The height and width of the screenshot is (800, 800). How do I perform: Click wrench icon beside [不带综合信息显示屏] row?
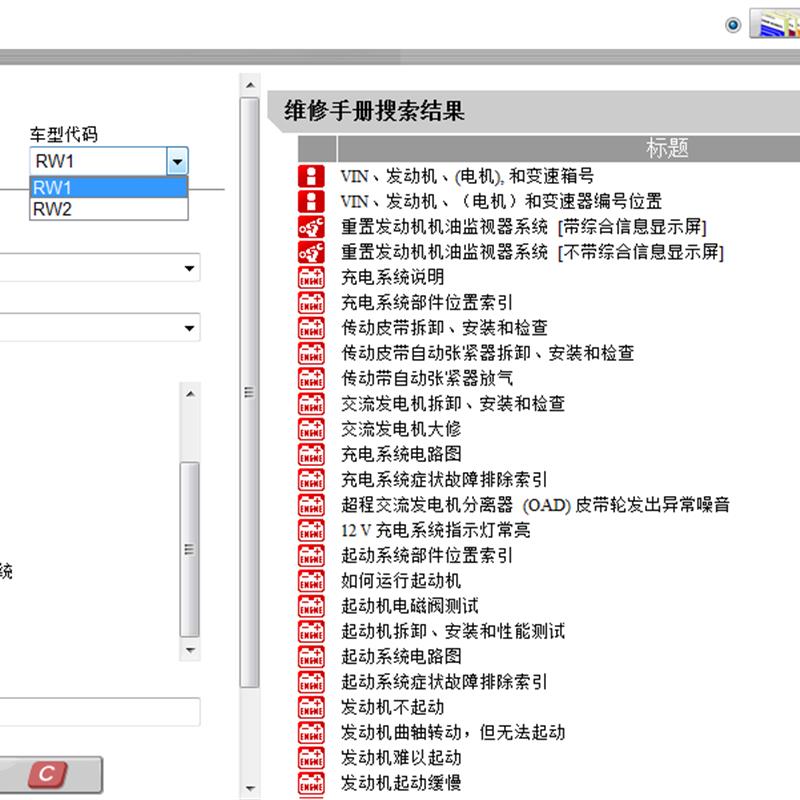311,252
